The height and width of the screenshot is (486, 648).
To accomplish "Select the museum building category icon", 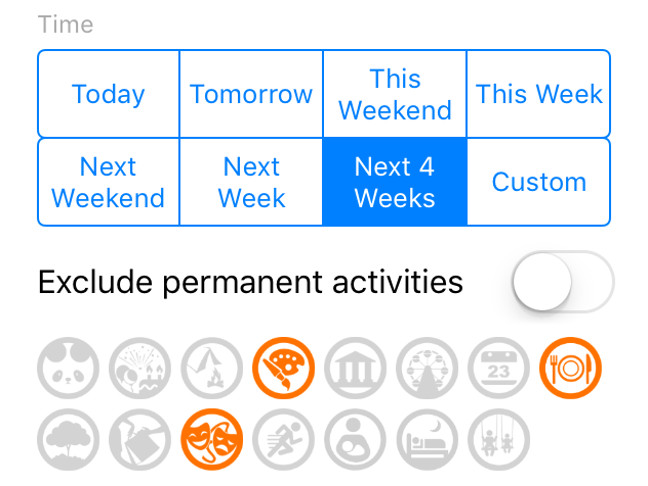I will 355,368.
